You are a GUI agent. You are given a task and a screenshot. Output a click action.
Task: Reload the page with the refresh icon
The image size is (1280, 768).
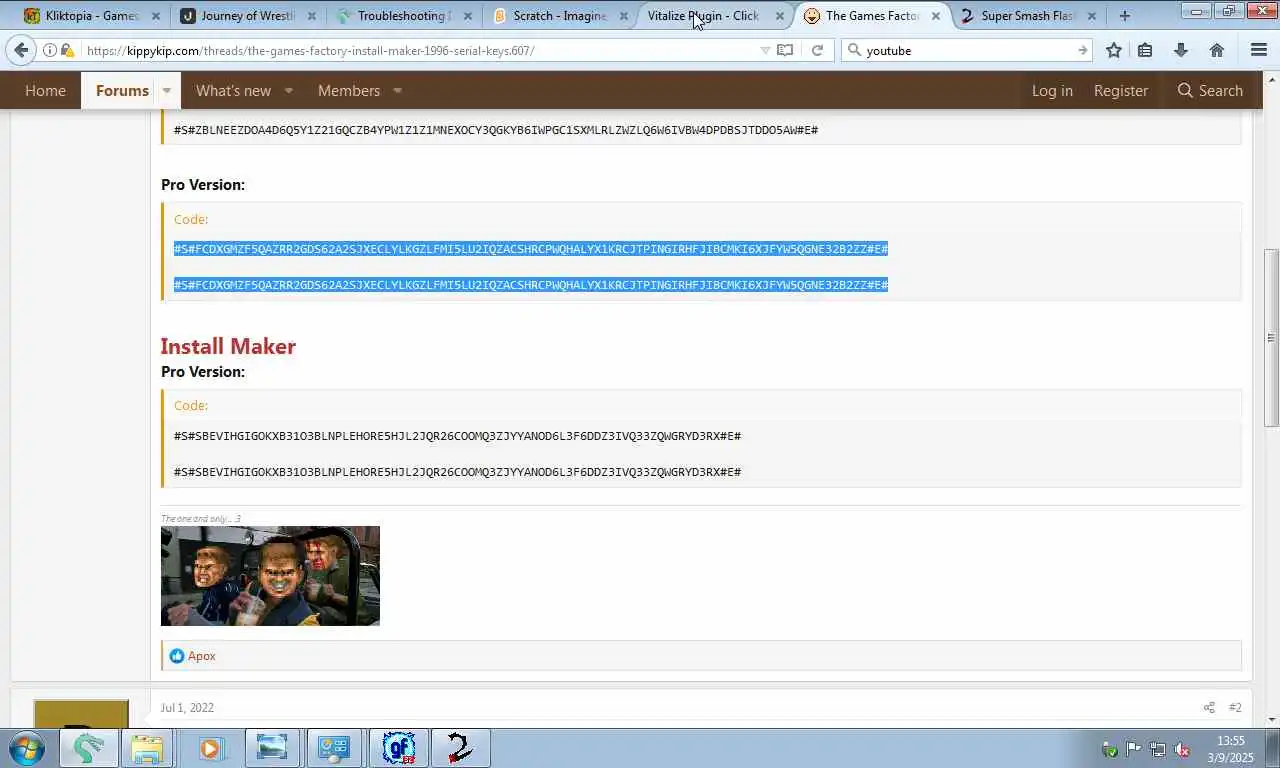[x=817, y=50]
